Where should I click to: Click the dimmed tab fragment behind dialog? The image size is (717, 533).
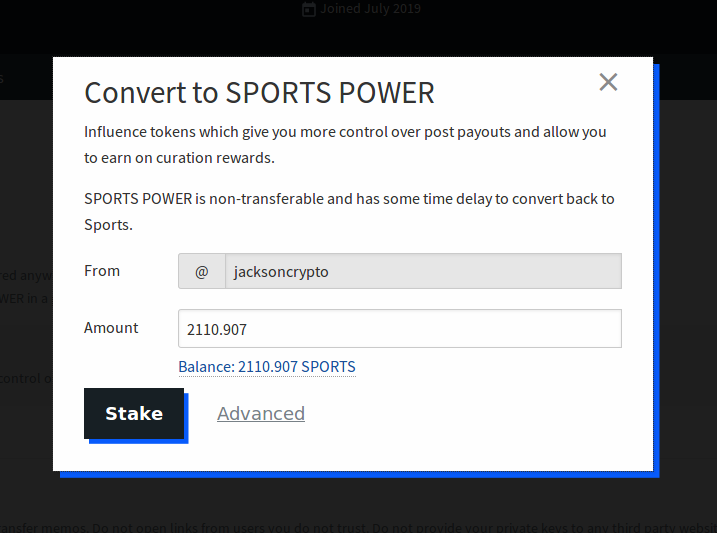tap(2, 79)
